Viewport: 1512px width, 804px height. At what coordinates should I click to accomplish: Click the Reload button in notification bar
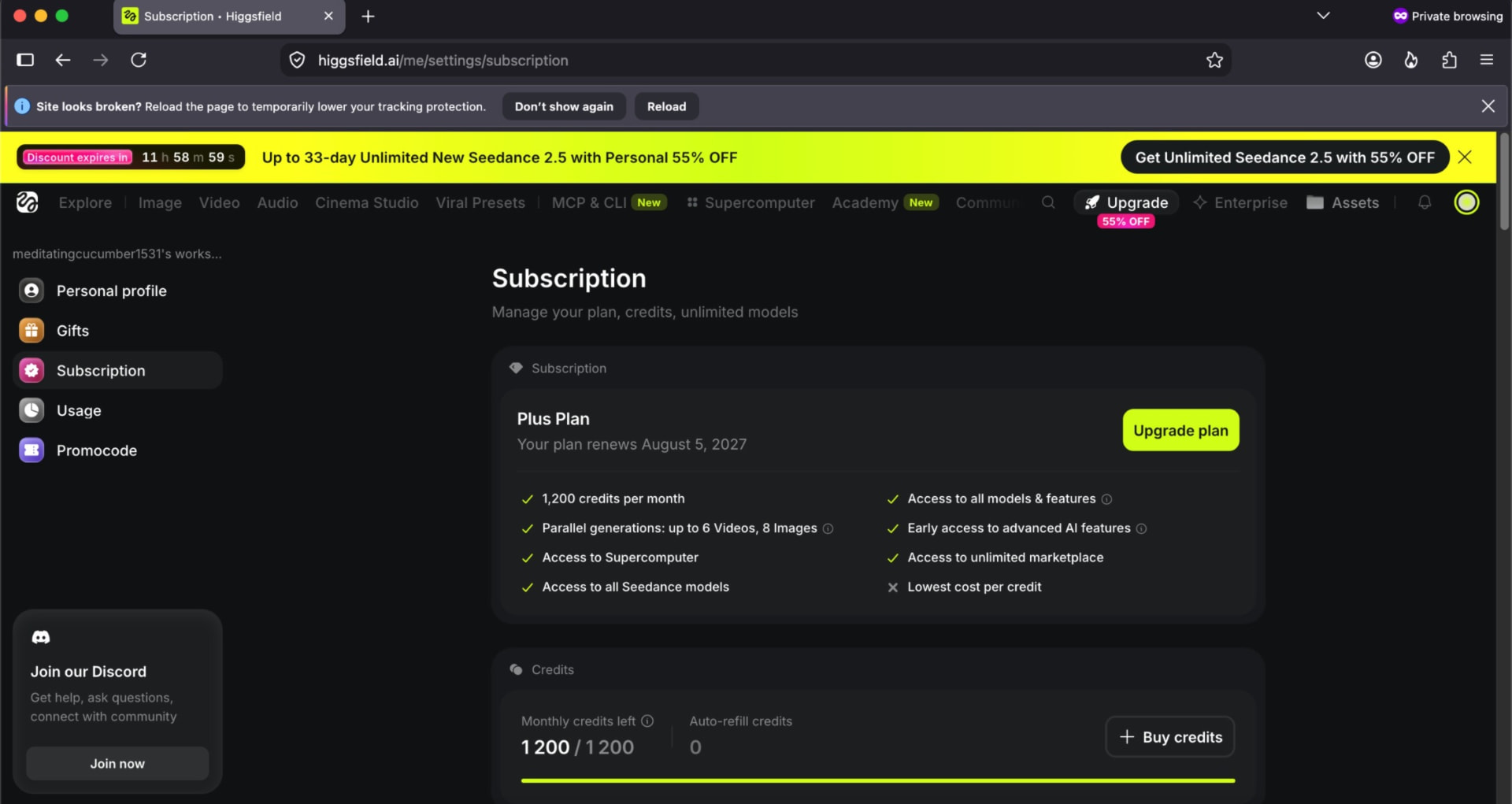point(666,106)
